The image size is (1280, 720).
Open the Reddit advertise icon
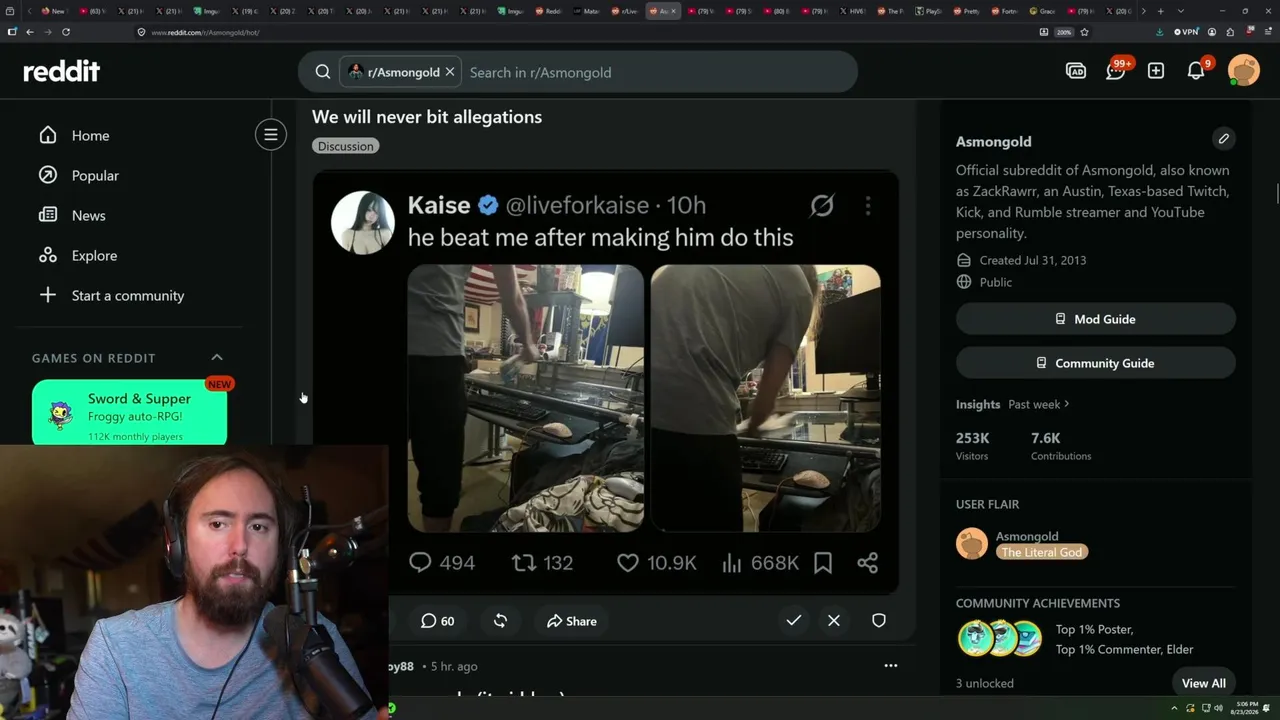click(1076, 71)
